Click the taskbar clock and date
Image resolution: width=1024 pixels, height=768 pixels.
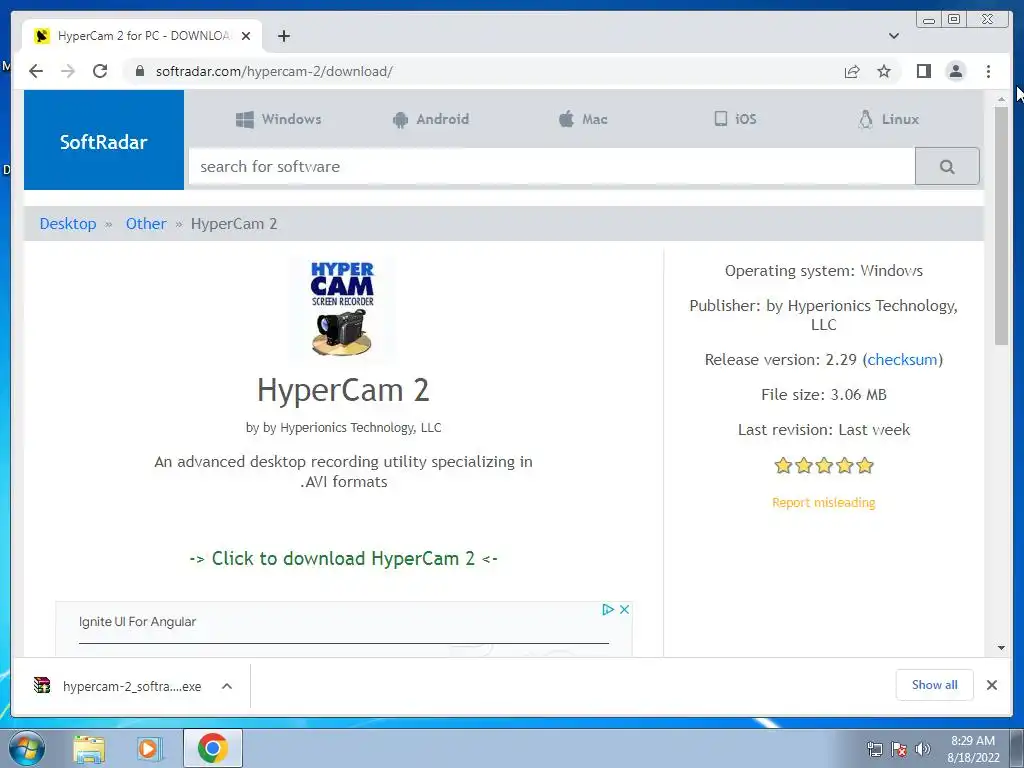click(973, 749)
